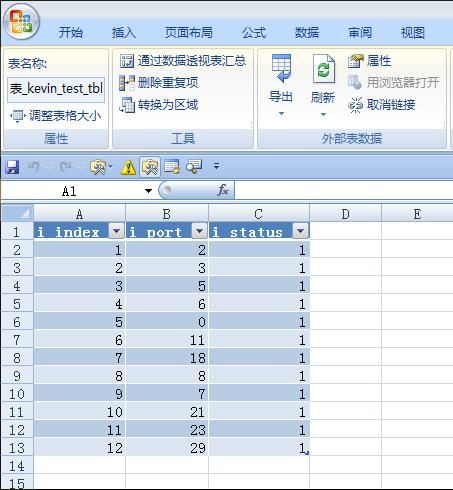Open the i_status column filter dropdown
The image size is (453, 490).
point(300,231)
